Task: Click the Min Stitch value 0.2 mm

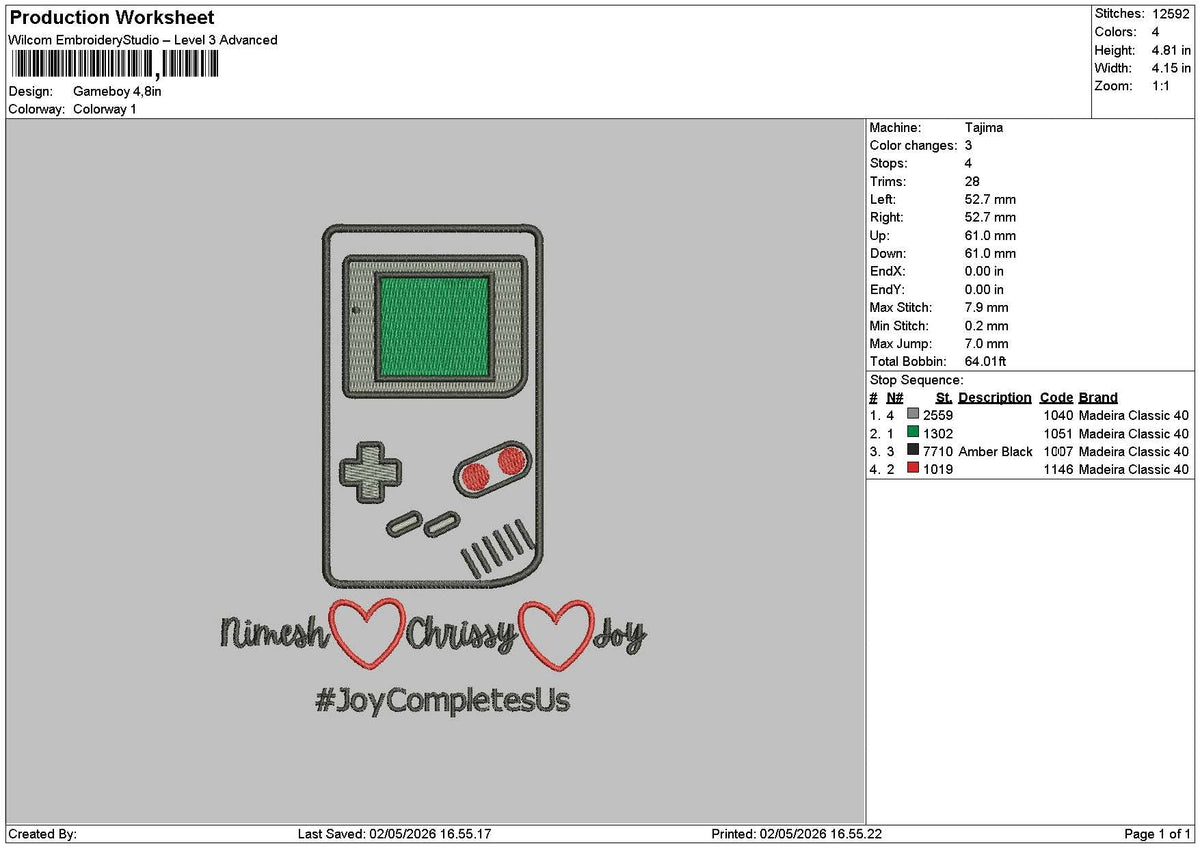Action: (x=987, y=326)
